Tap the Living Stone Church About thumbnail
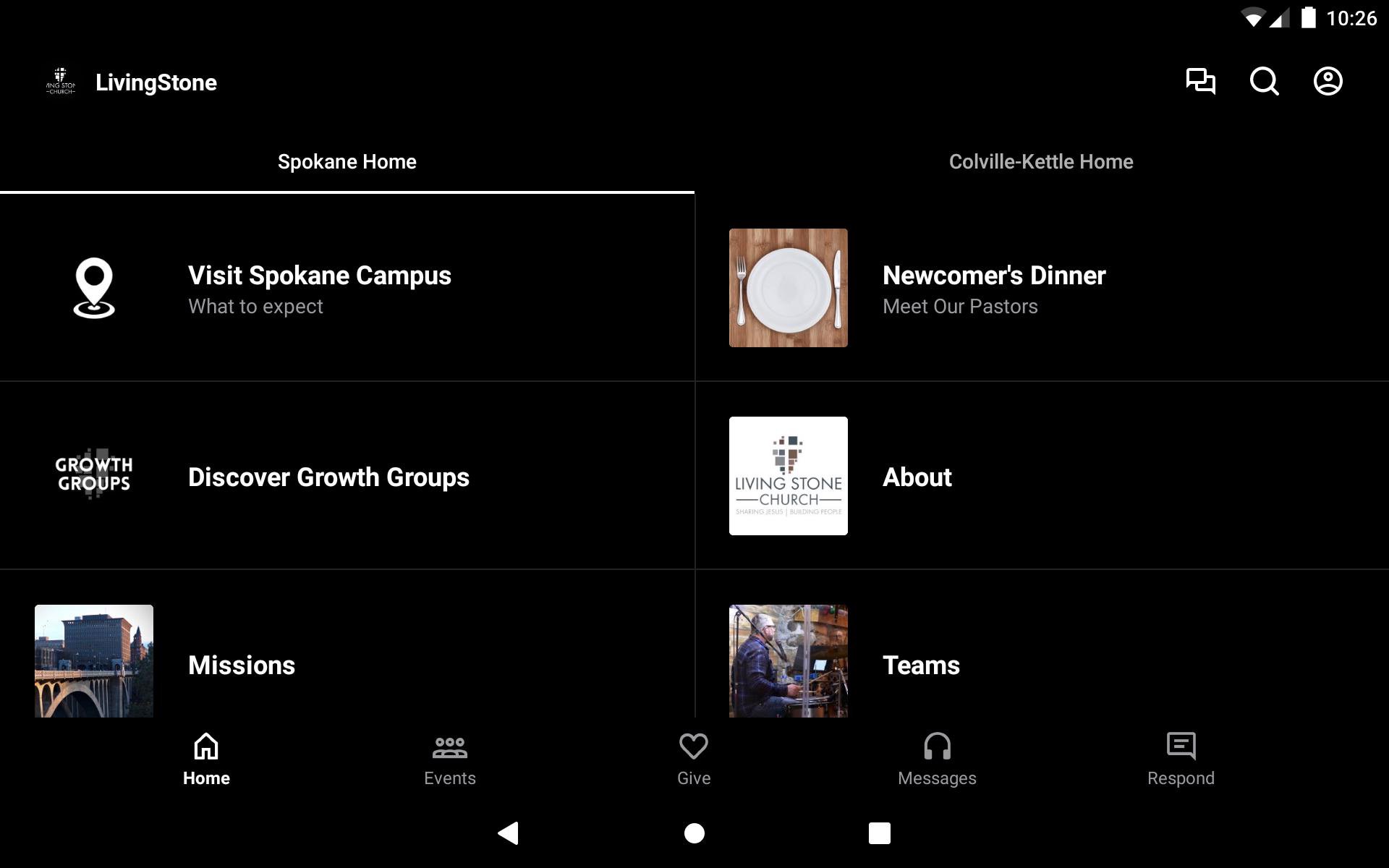1389x868 pixels. (788, 475)
